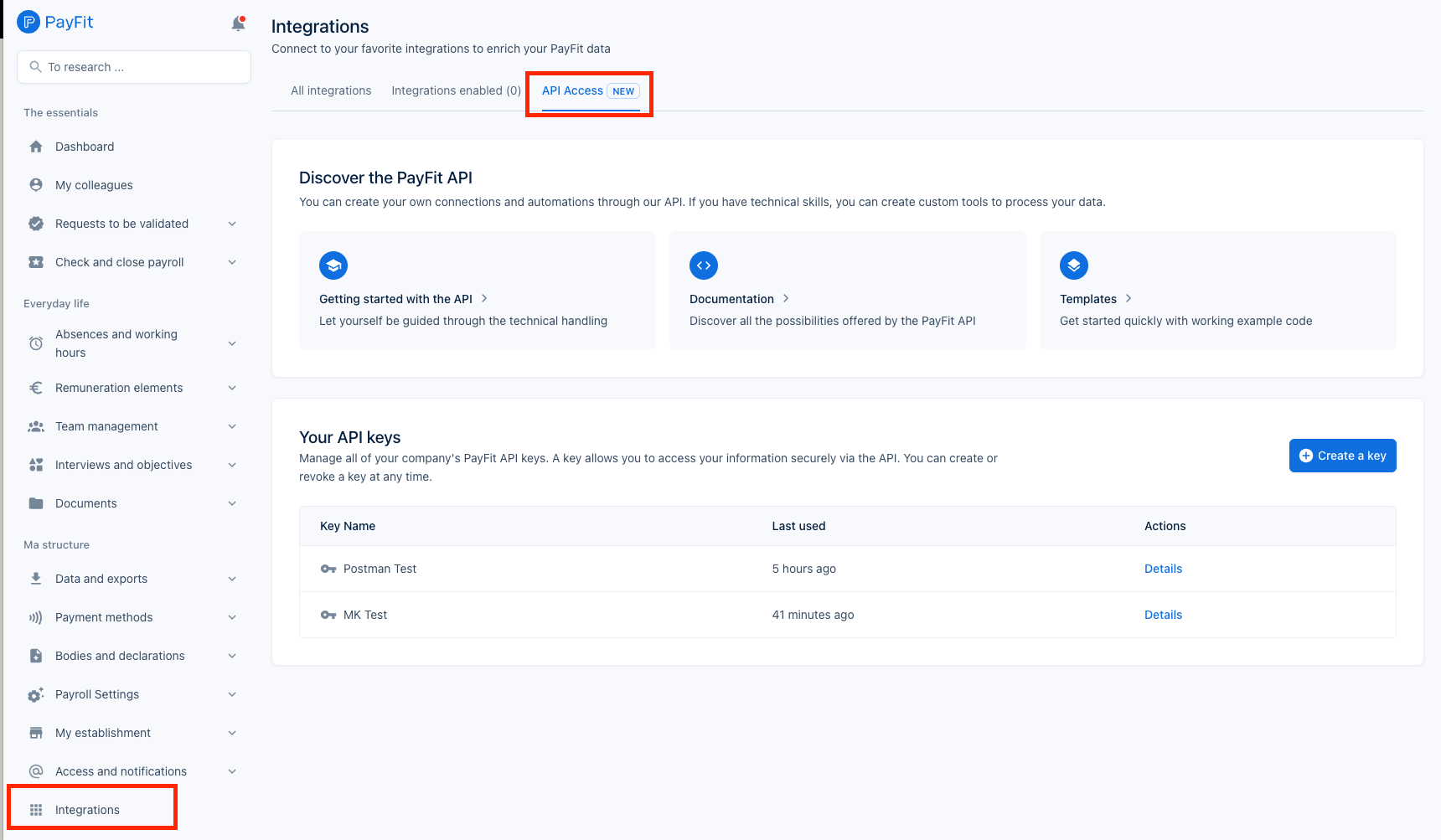Click the Actions column header

coord(1165,526)
